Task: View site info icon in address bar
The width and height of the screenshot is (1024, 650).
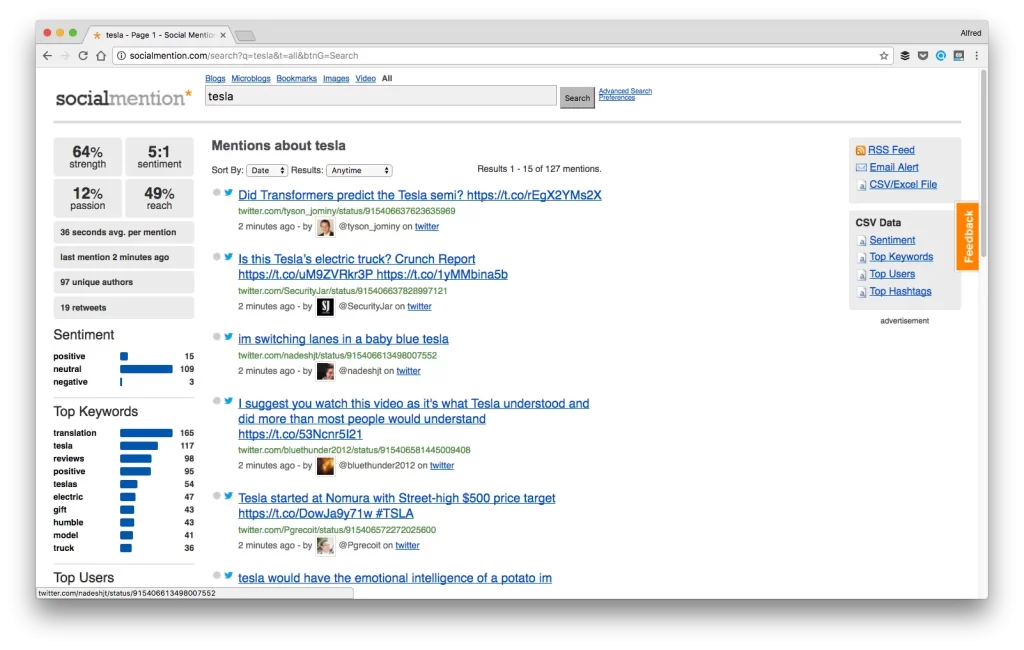Action: (x=121, y=56)
